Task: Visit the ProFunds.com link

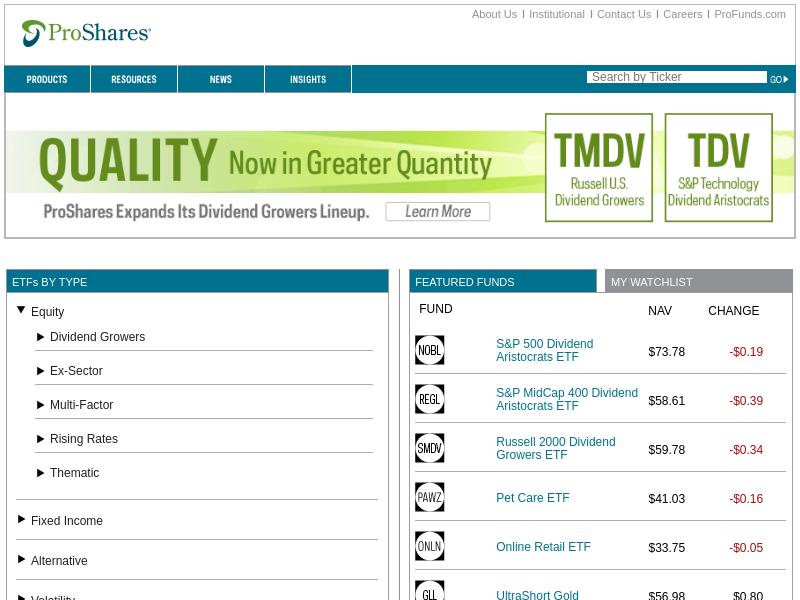Action: (750, 14)
